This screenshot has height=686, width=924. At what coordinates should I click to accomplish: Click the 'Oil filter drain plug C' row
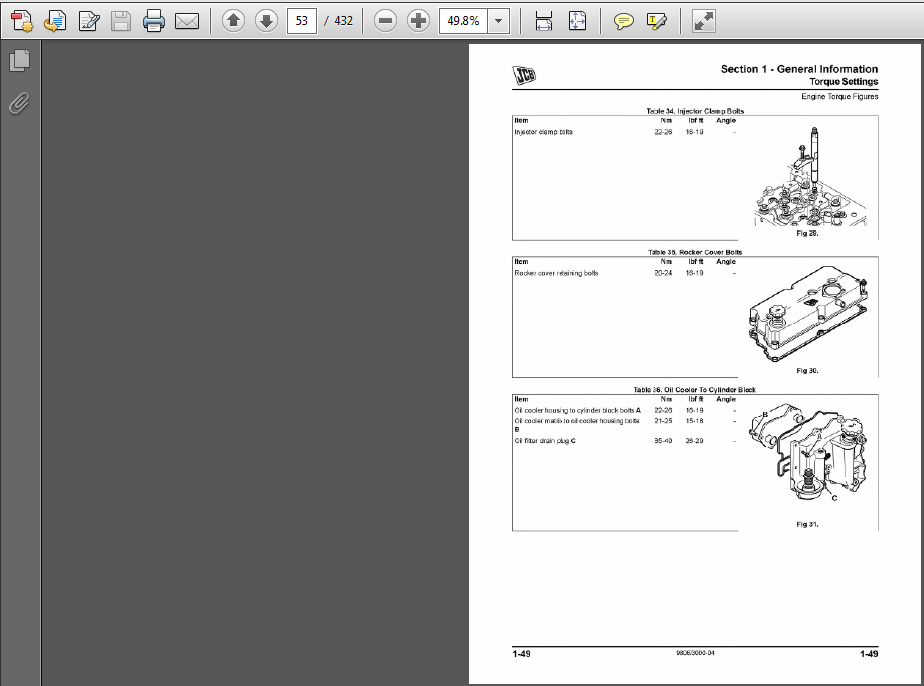coord(625,441)
